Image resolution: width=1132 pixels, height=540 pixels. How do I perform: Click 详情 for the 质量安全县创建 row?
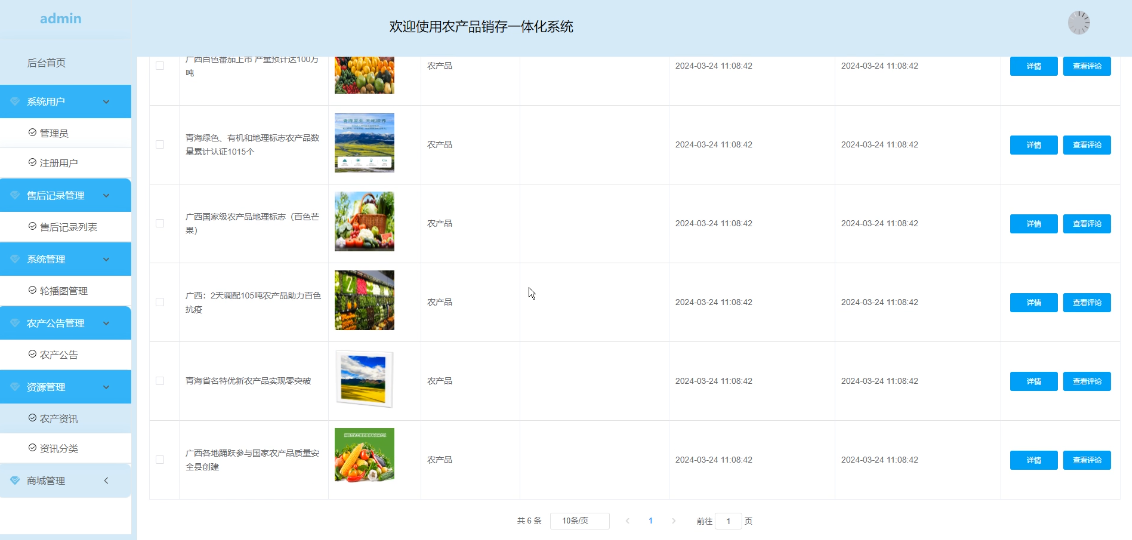click(1033, 459)
